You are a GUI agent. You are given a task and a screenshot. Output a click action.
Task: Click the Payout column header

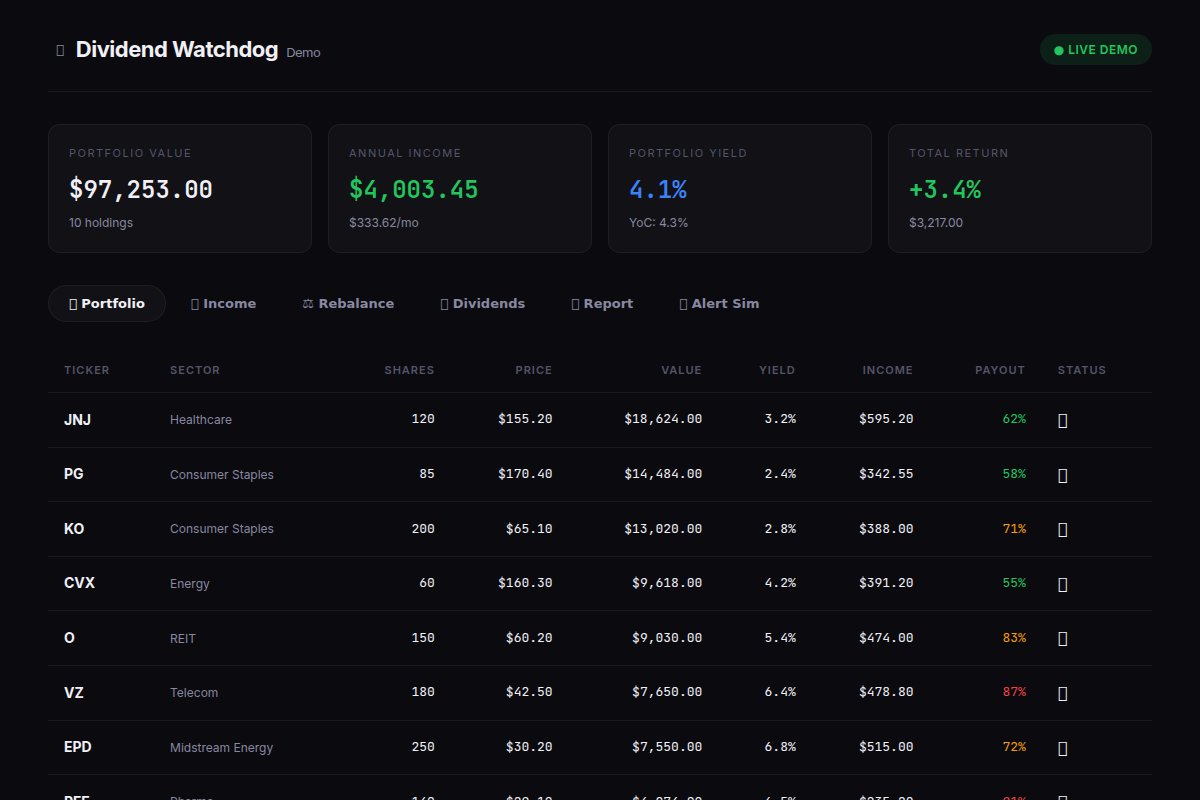tap(999, 370)
